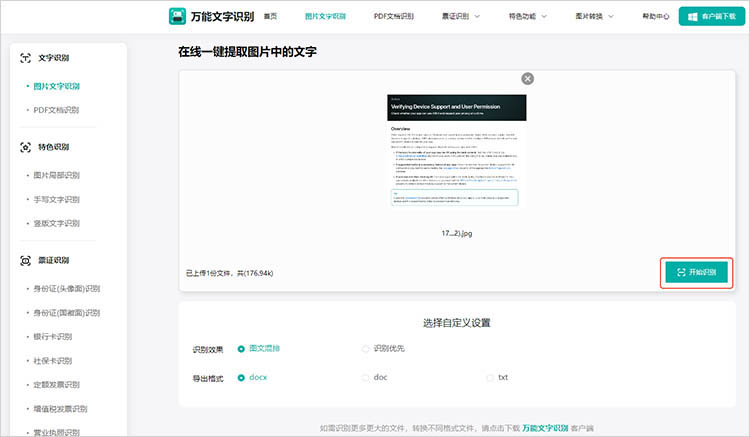Select PDF文档识别 in the sidebar
This screenshot has width=750, height=437.
point(56,110)
